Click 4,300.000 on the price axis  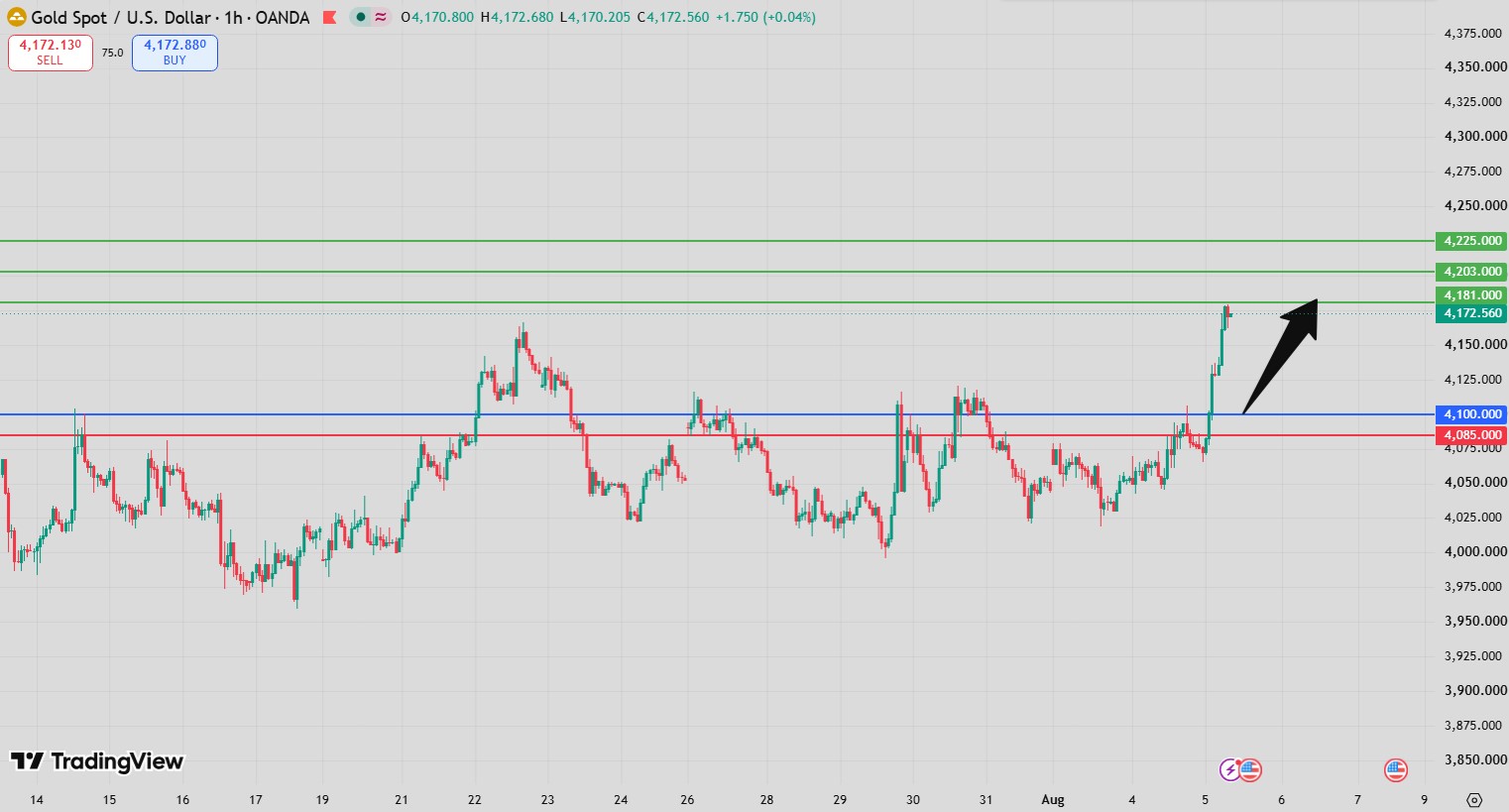1475,137
